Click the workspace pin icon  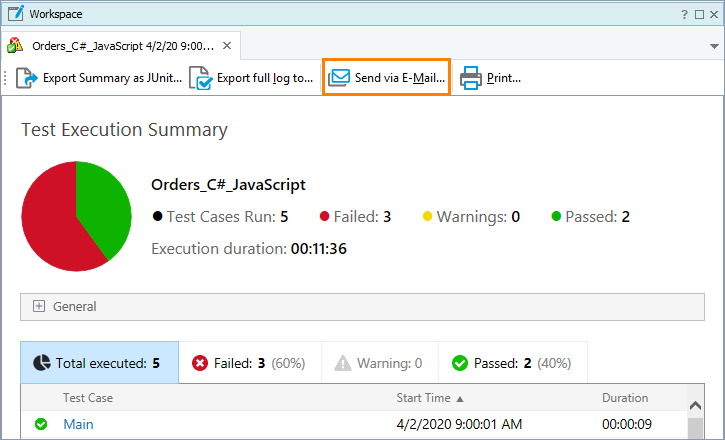point(698,14)
